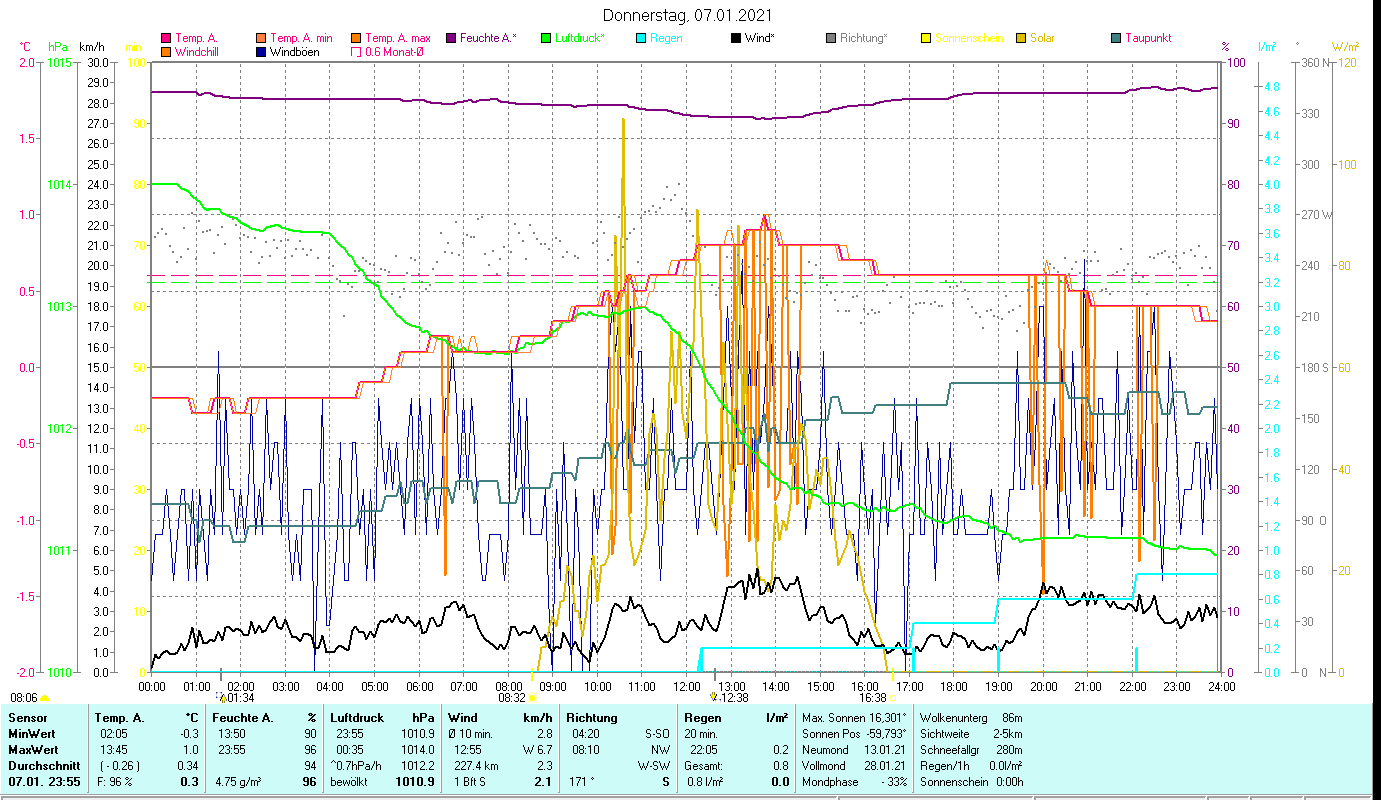1381x800 pixels.
Task: Click the Regen cyan legend square
Action: point(641,39)
